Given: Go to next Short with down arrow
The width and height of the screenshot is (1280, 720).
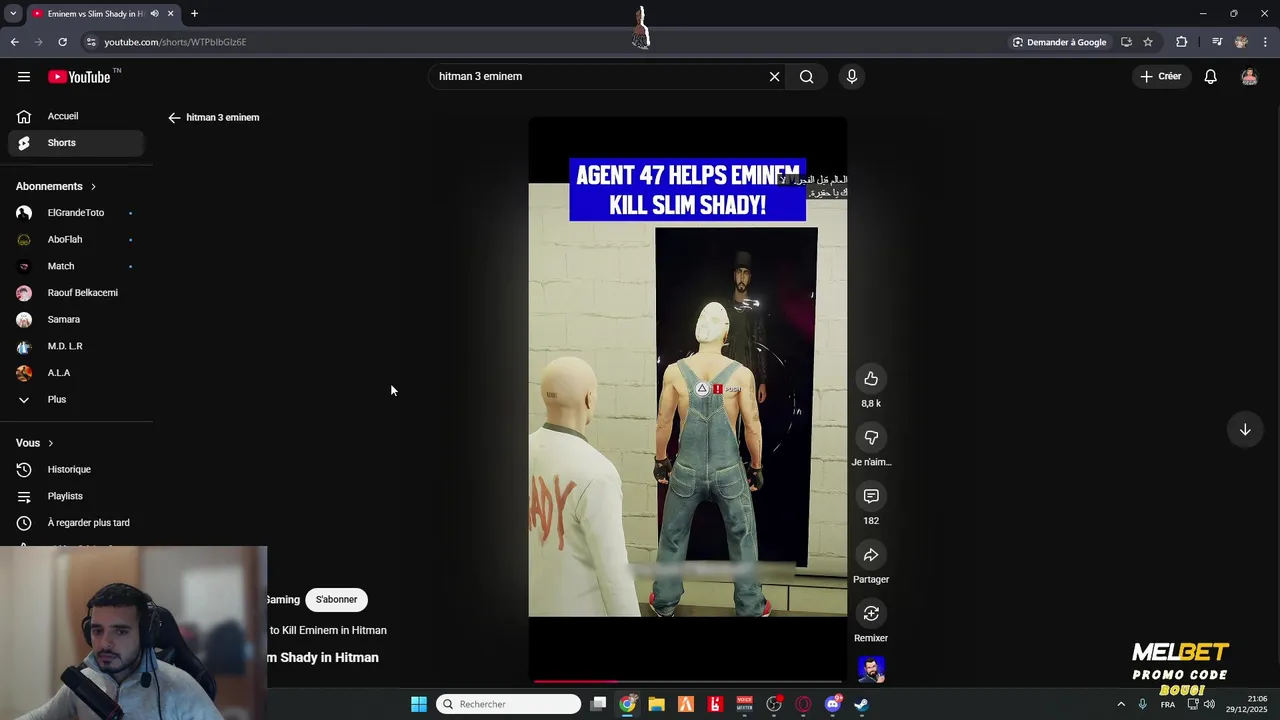Looking at the screenshot, I should [x=1245, y=430].
